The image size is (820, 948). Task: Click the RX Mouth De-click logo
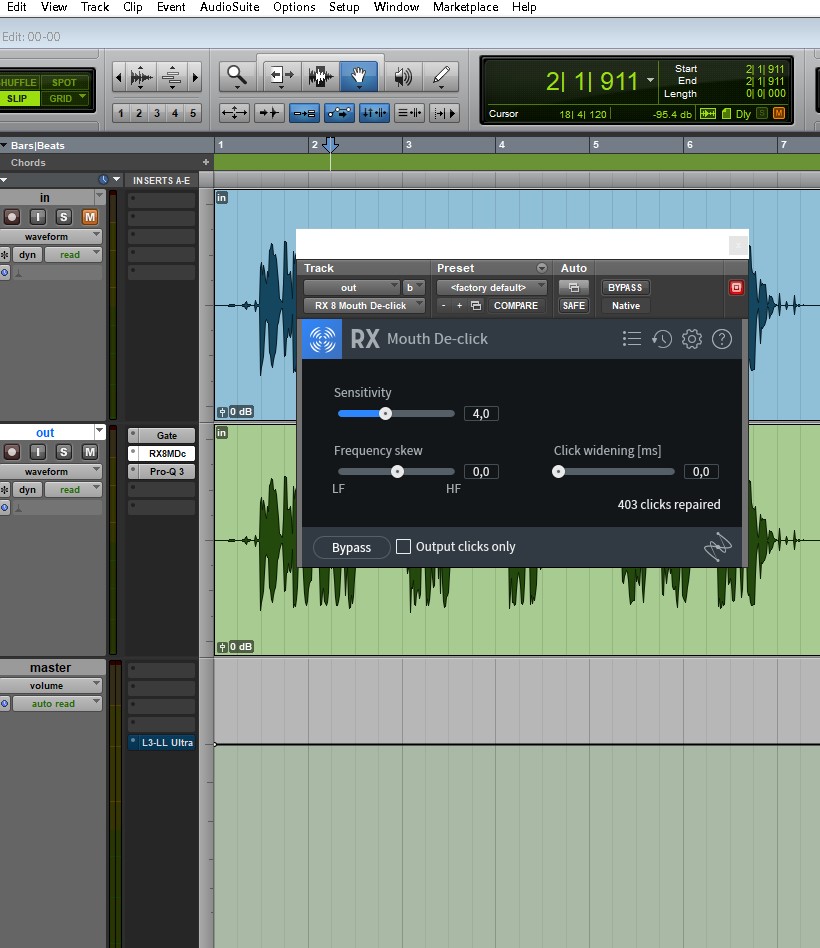[x=322, y=339]
